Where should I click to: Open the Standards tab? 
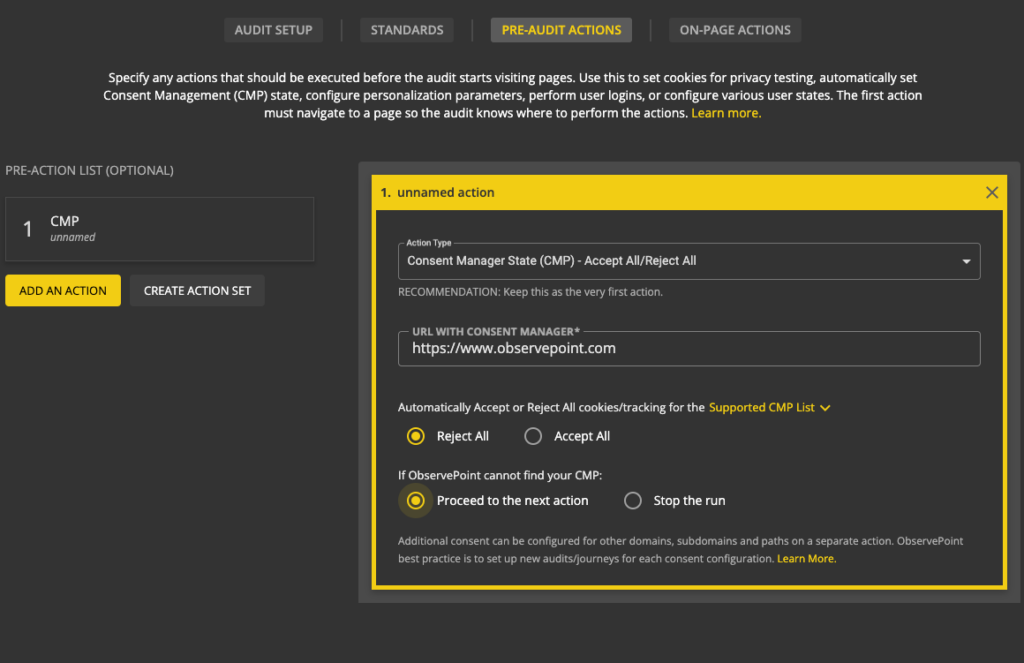(x=406, y=30)
